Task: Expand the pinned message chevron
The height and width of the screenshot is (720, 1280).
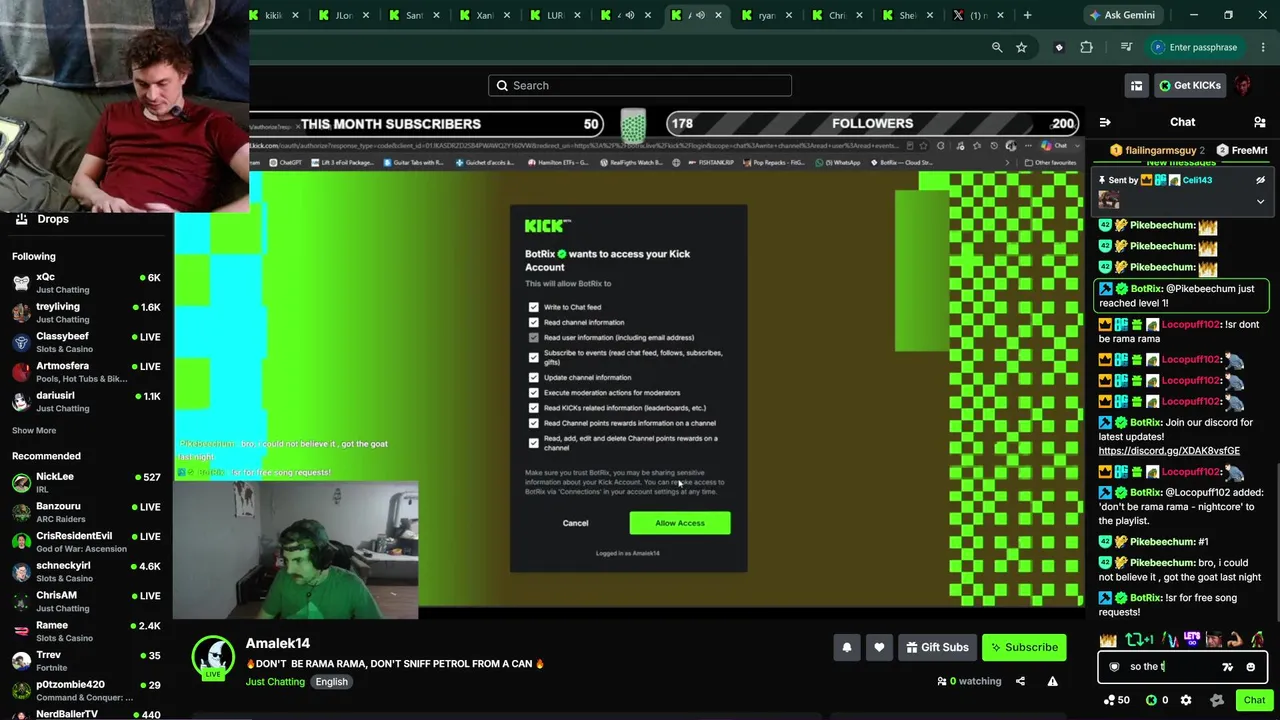Action: pyautogui.click(x=1260, y=201)
